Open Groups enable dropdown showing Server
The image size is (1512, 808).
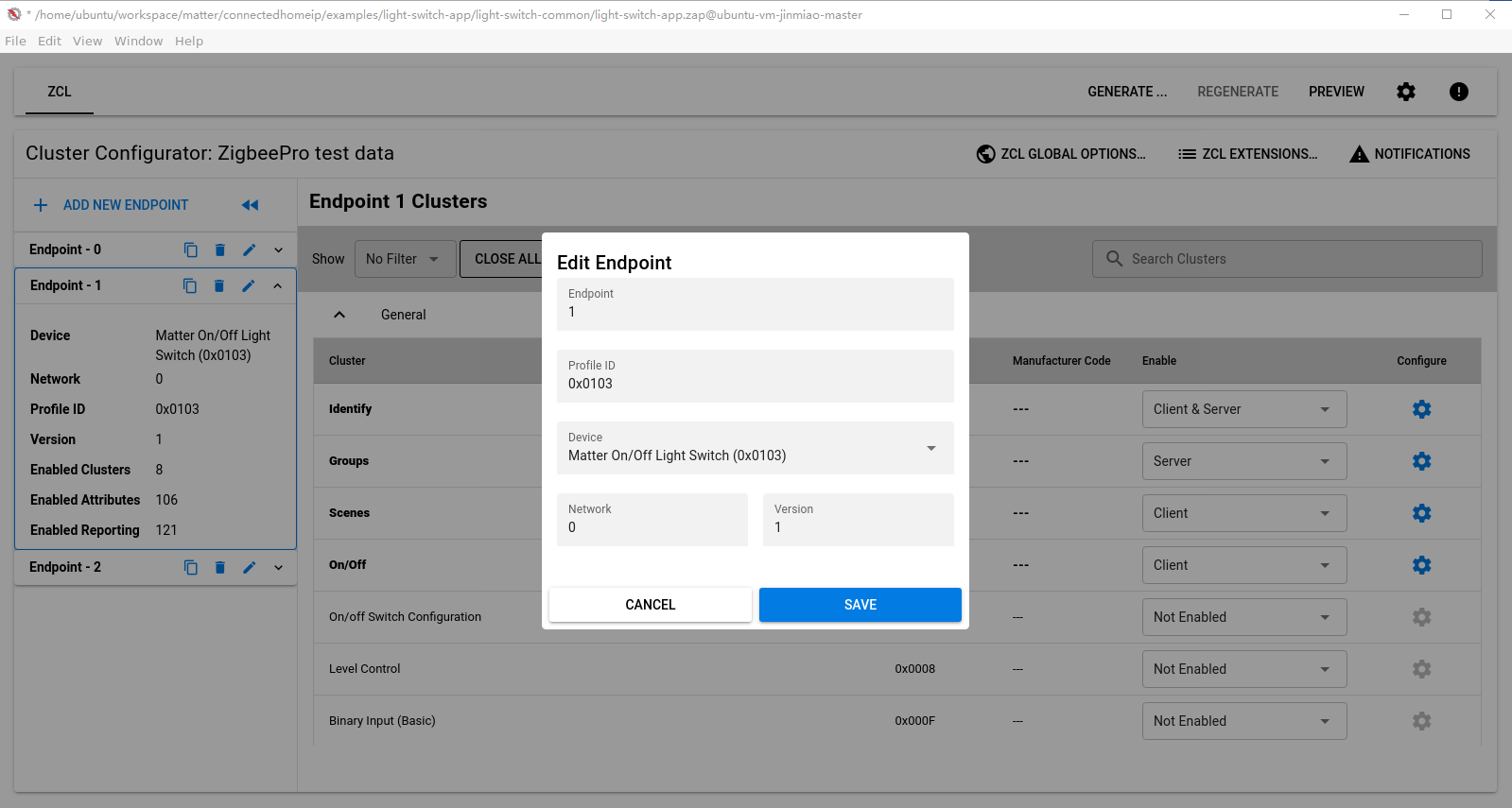(x=1244, y=461)
